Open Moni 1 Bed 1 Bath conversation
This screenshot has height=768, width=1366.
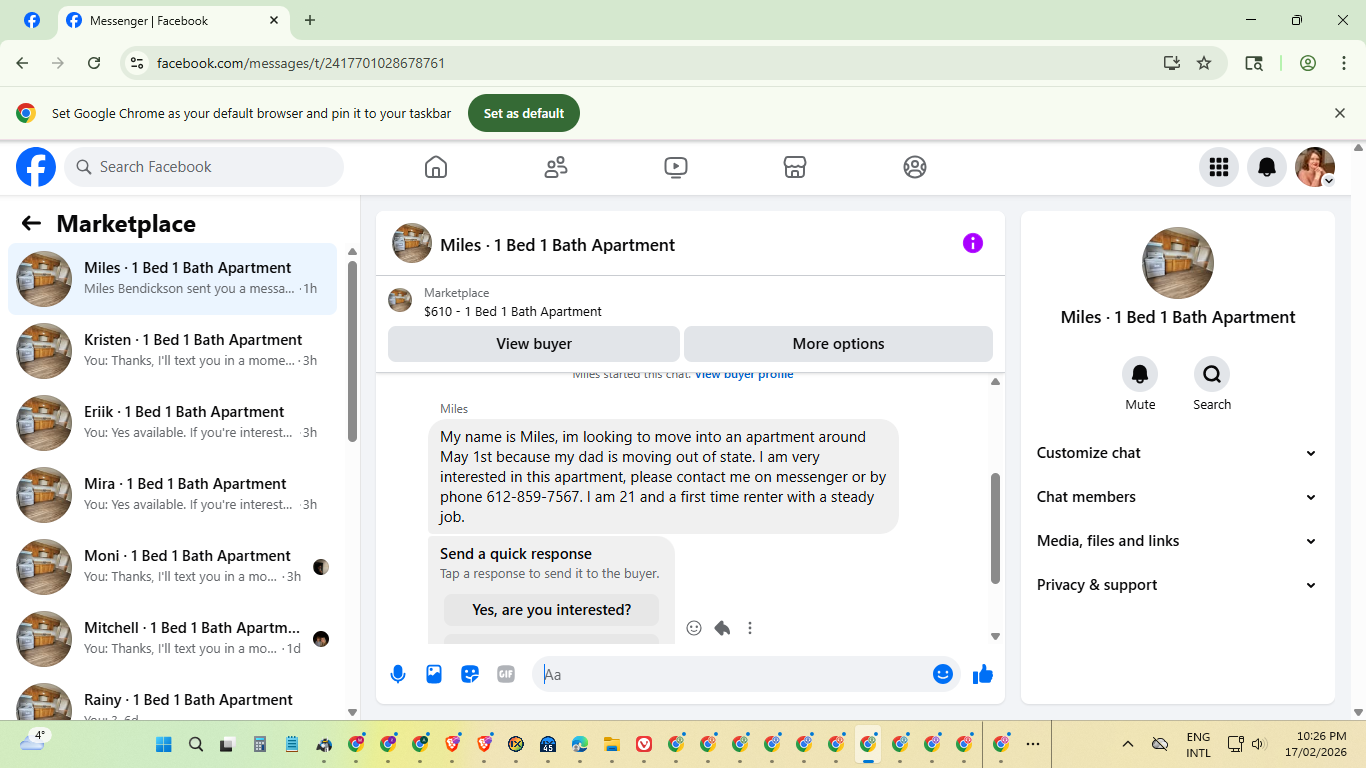[x=173, y=567]
